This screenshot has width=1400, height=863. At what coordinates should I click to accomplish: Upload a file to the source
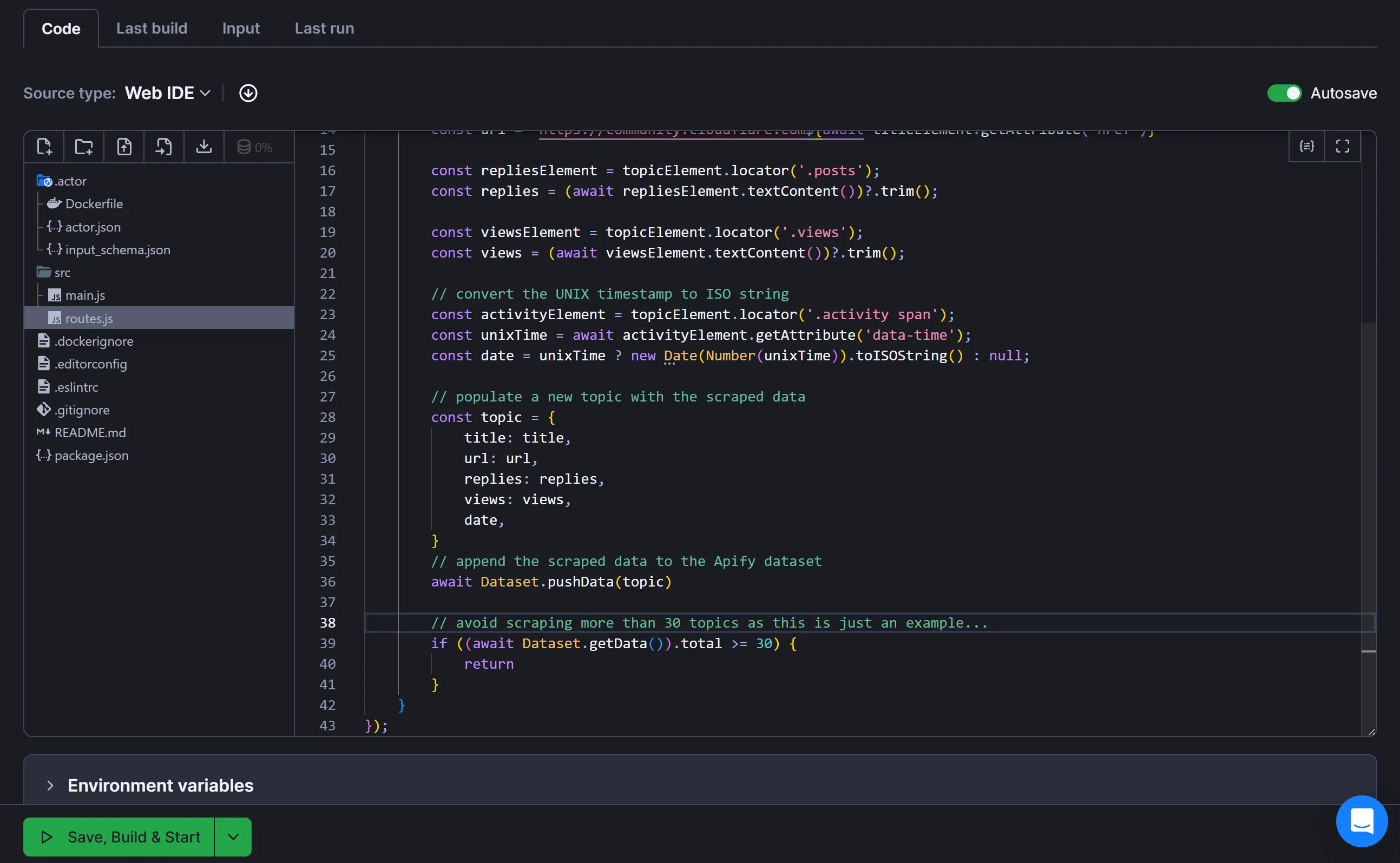tap(124, 147)
